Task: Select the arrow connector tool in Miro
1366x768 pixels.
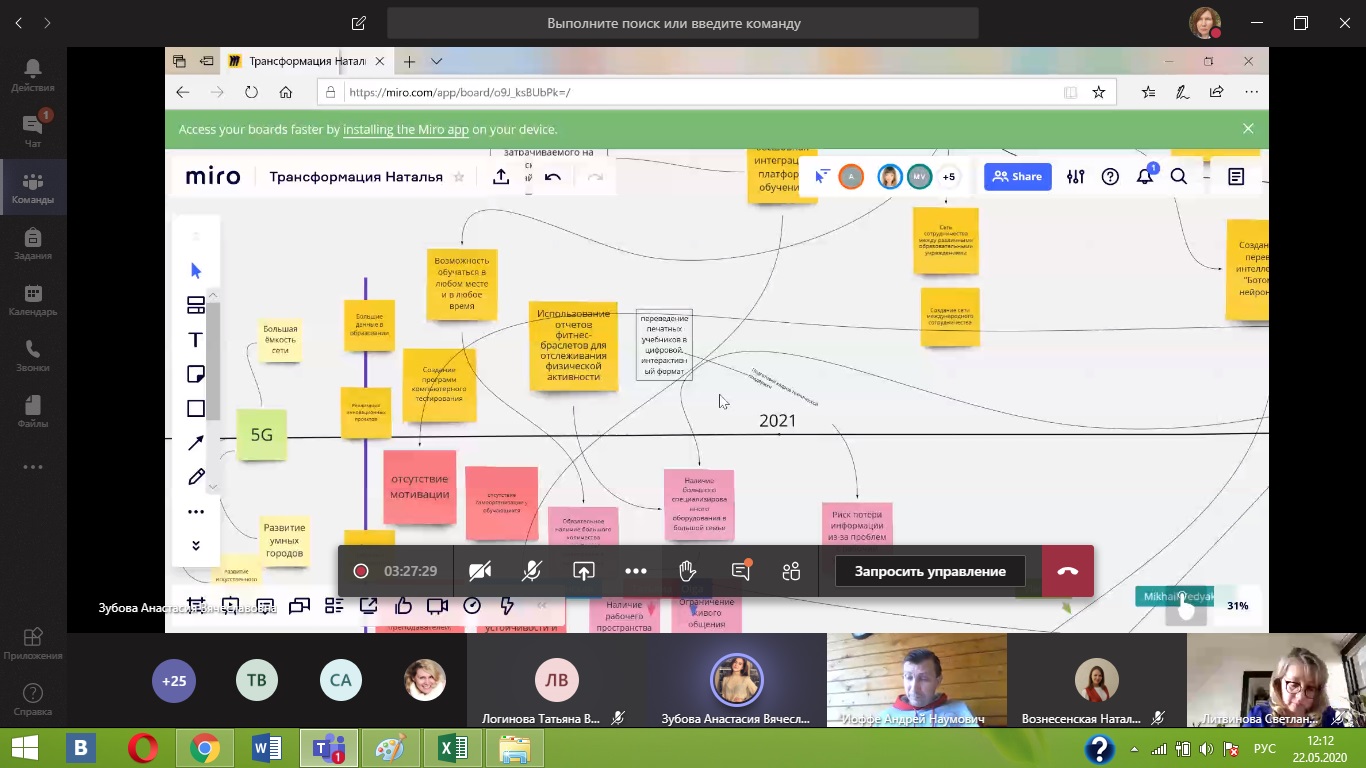Action: coord(196,443)
